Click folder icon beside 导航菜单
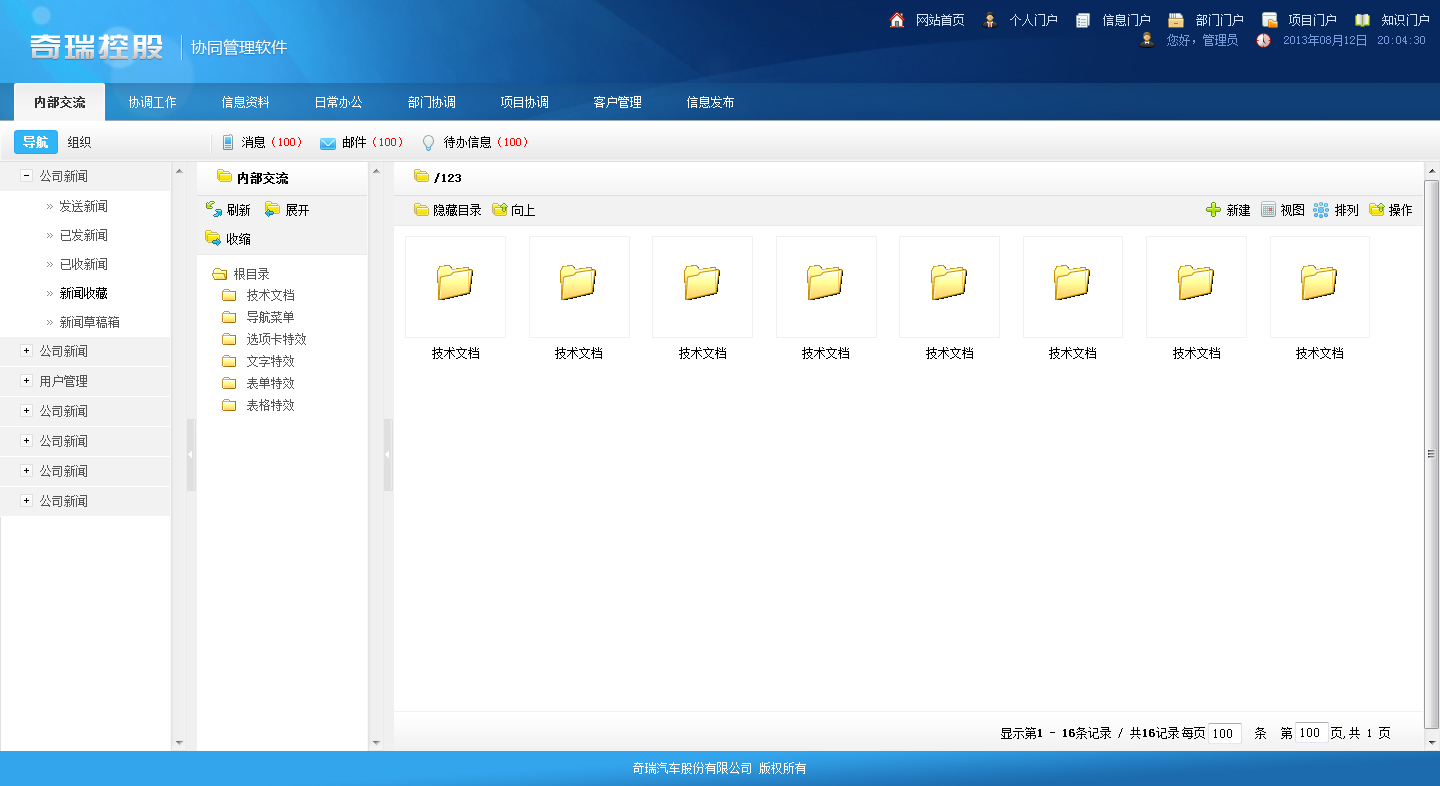This screenshot has width=1440, height=786. [229, 317]
